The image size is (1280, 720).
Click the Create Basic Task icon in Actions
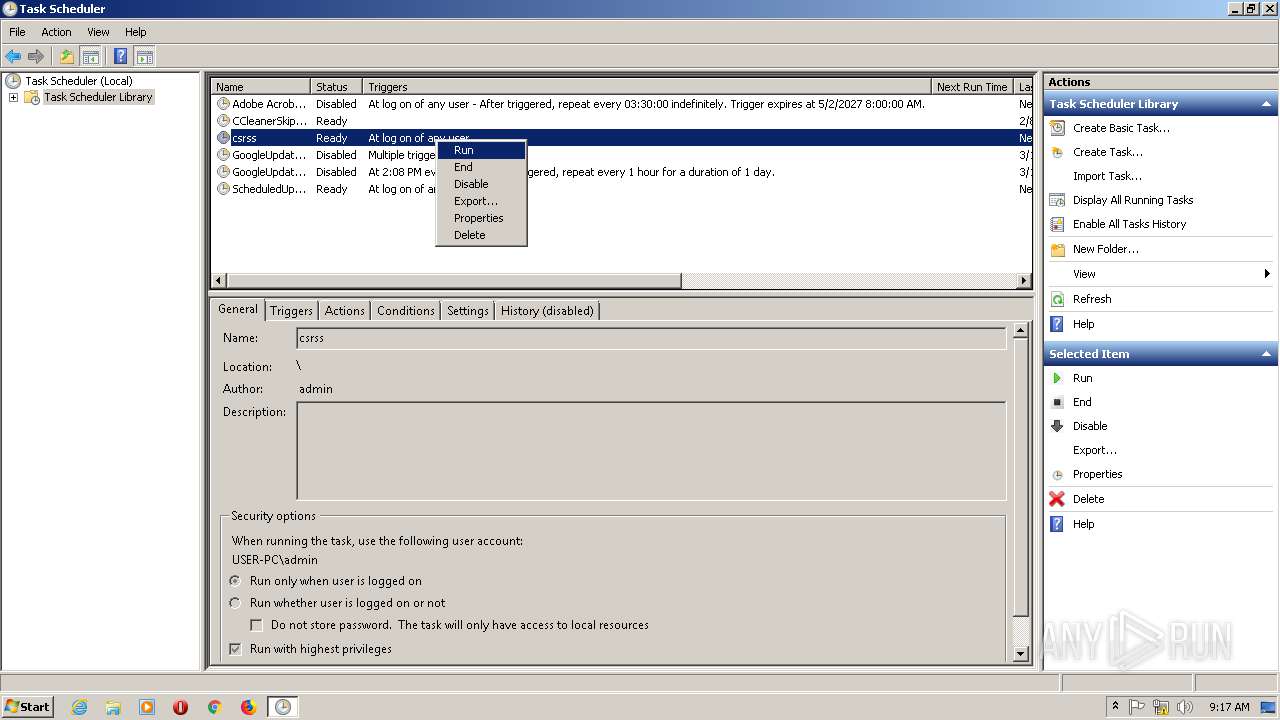pos(1057,128)
